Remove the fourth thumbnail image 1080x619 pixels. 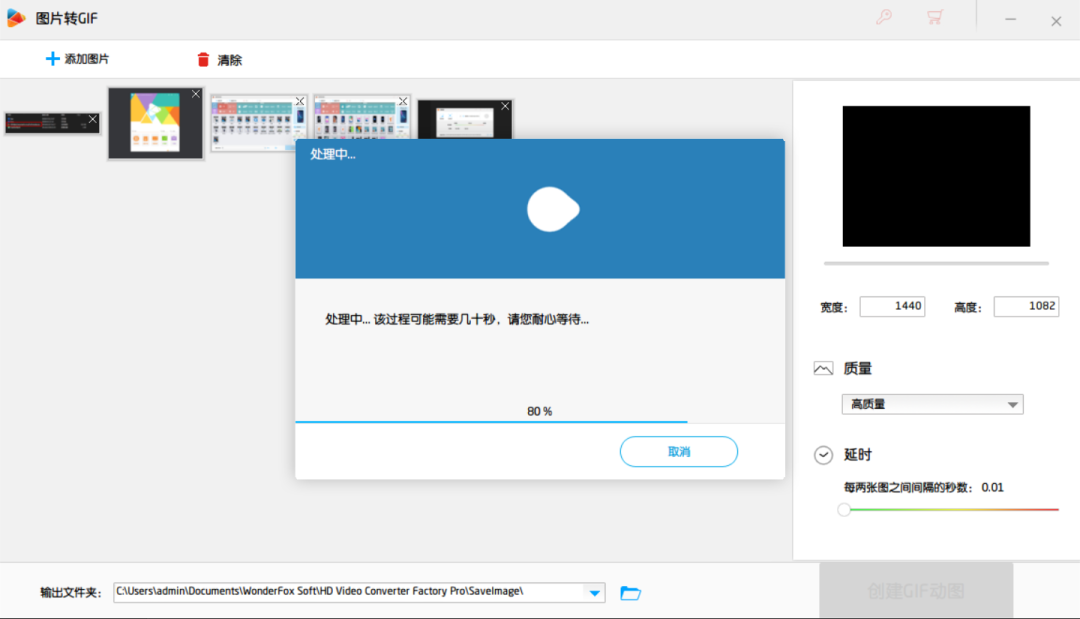[x=403, y=101]
